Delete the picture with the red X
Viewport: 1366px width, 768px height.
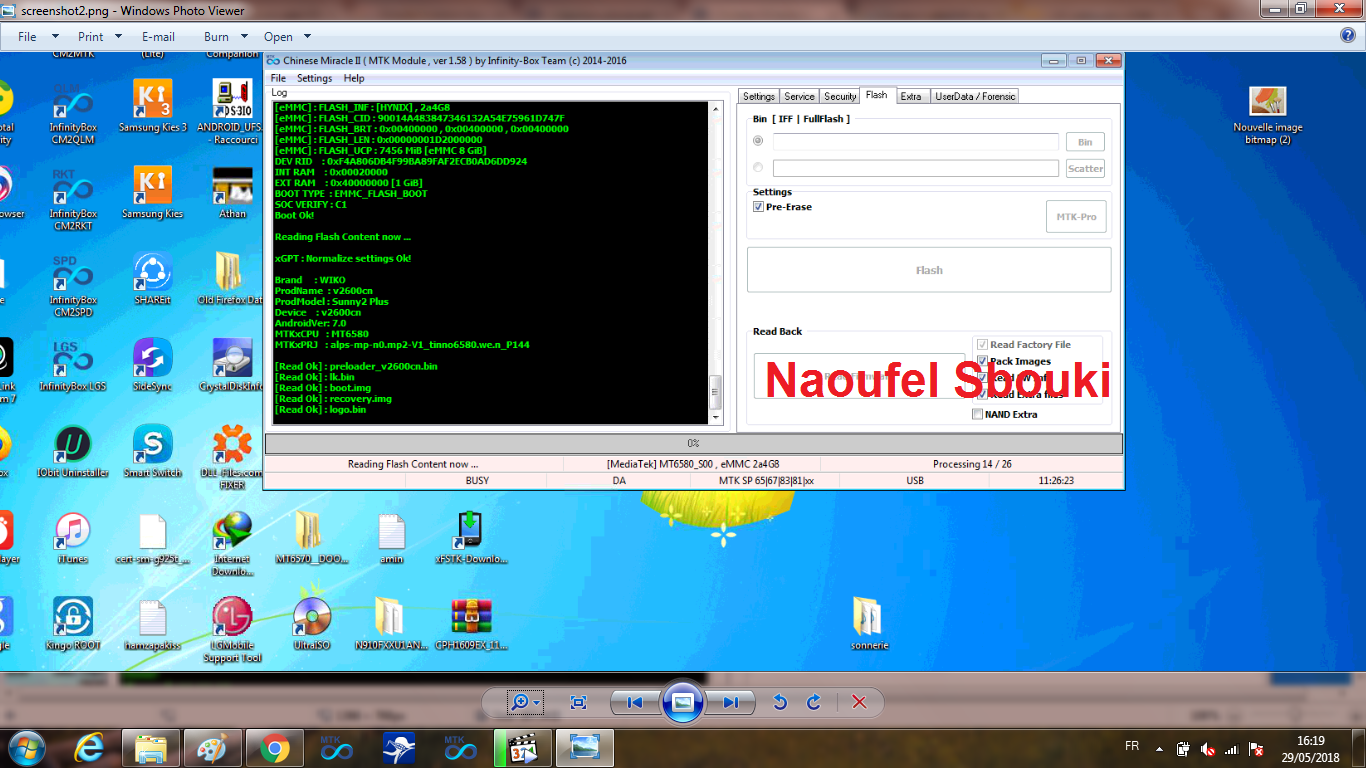[859, 702]
